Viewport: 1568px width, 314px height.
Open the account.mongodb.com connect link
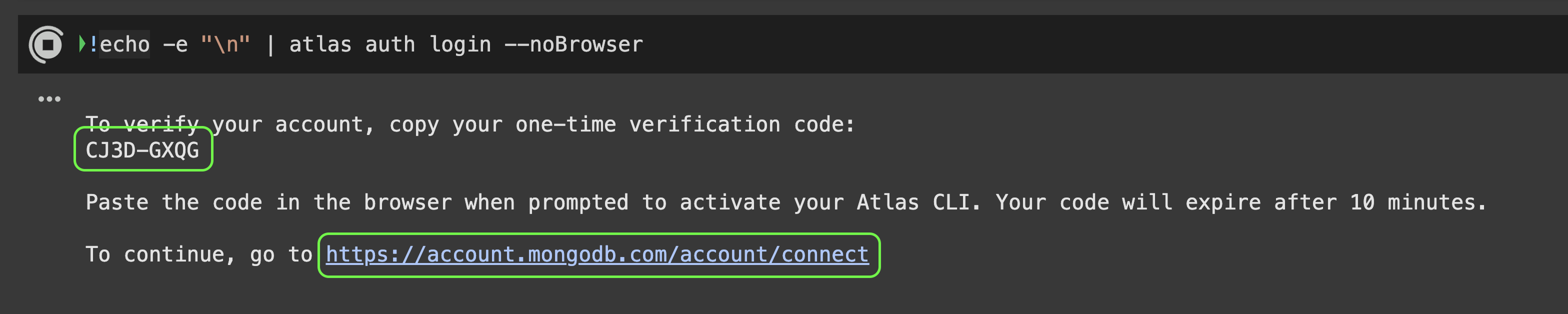tap(597, 254)
